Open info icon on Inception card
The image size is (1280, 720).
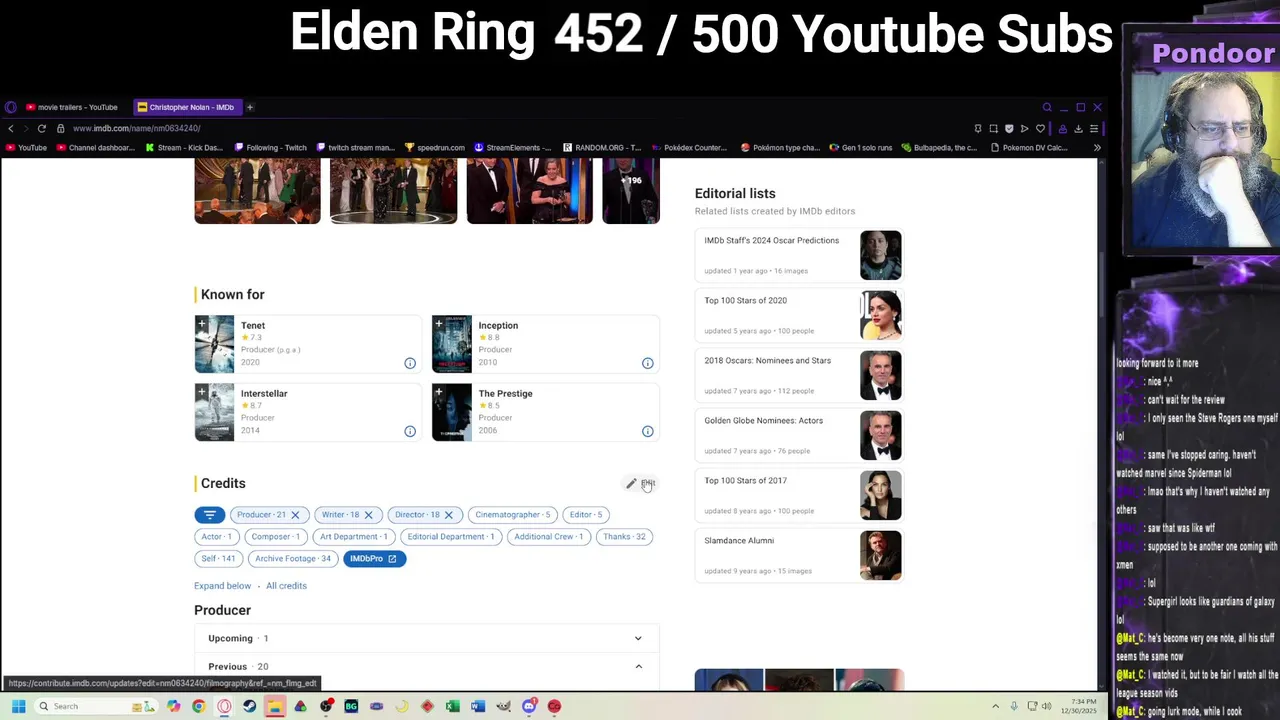pyautogui.click(x=647, y=363)
